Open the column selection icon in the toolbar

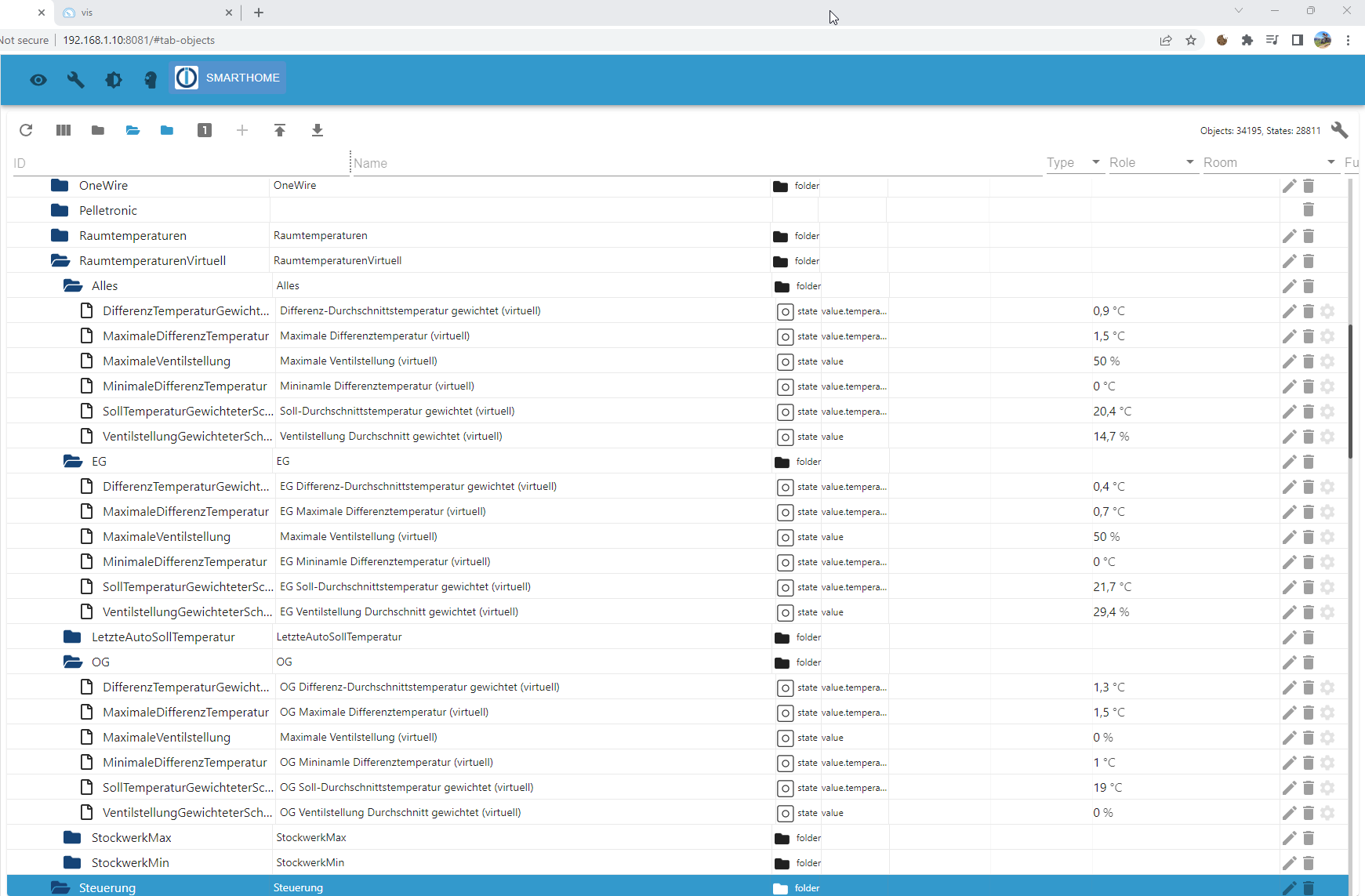coord(63,130)
